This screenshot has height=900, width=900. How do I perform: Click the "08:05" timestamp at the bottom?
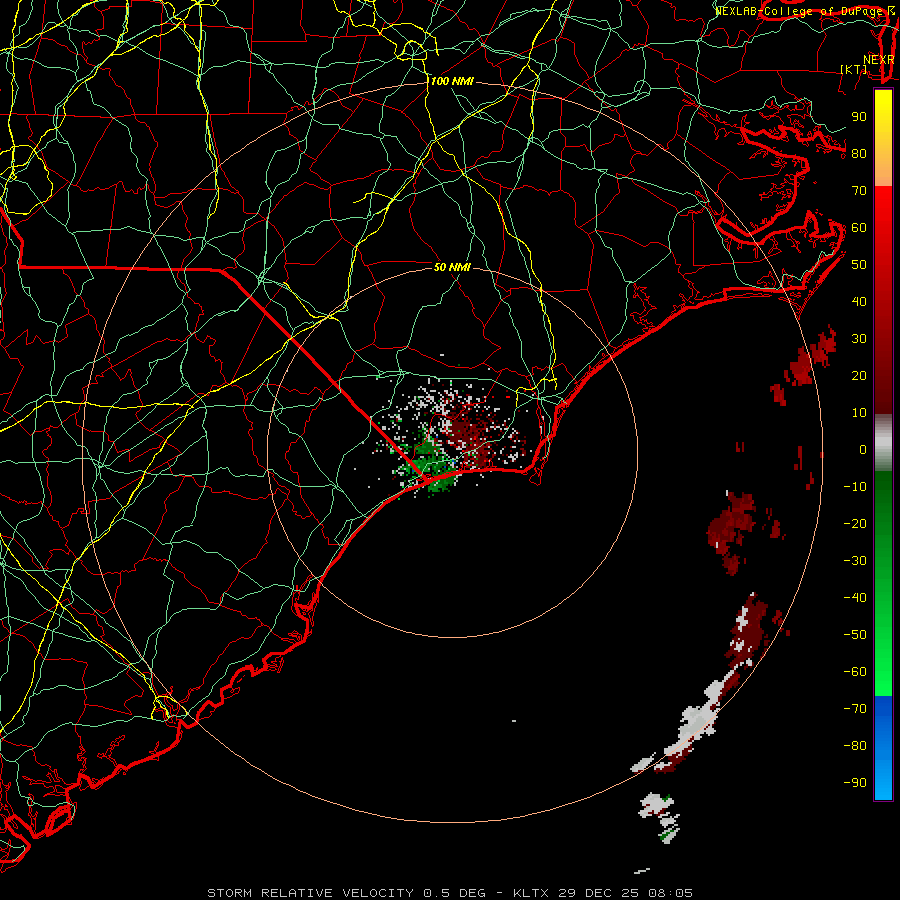coord(670,893)
